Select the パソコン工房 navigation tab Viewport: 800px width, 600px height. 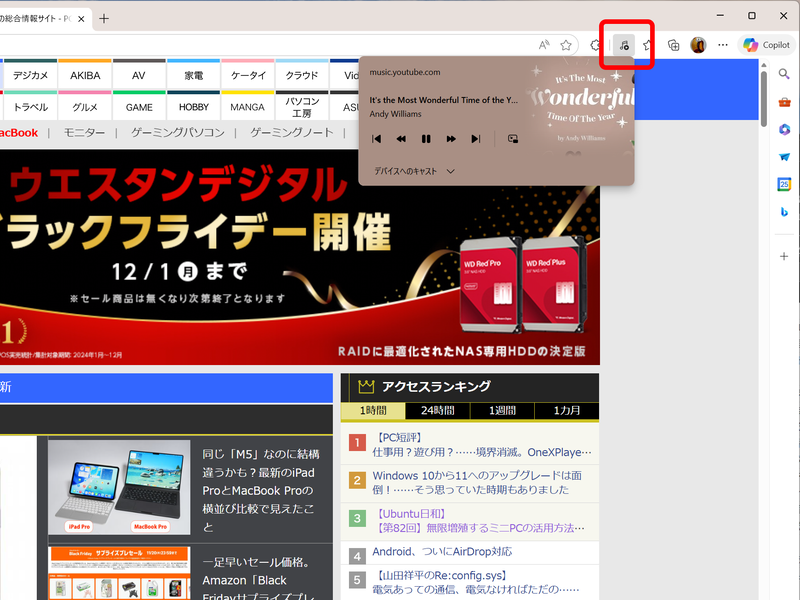click(x=302, y=107)
